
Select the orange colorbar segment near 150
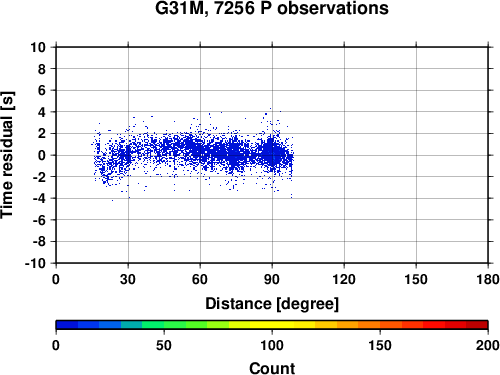point(369,325)
